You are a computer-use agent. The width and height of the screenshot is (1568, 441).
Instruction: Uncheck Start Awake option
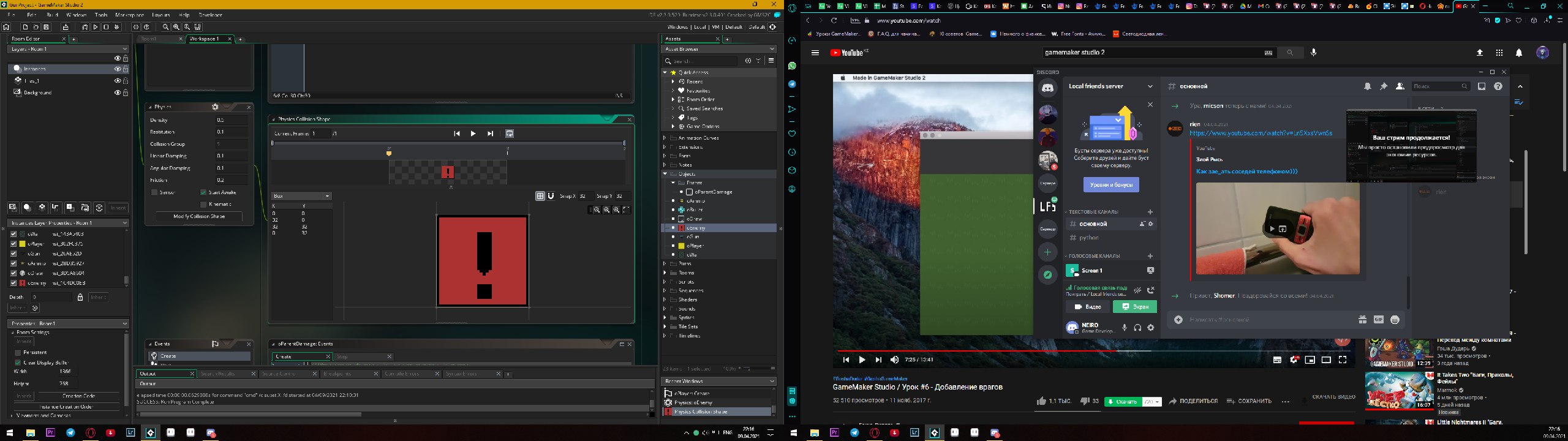point(203,192)
